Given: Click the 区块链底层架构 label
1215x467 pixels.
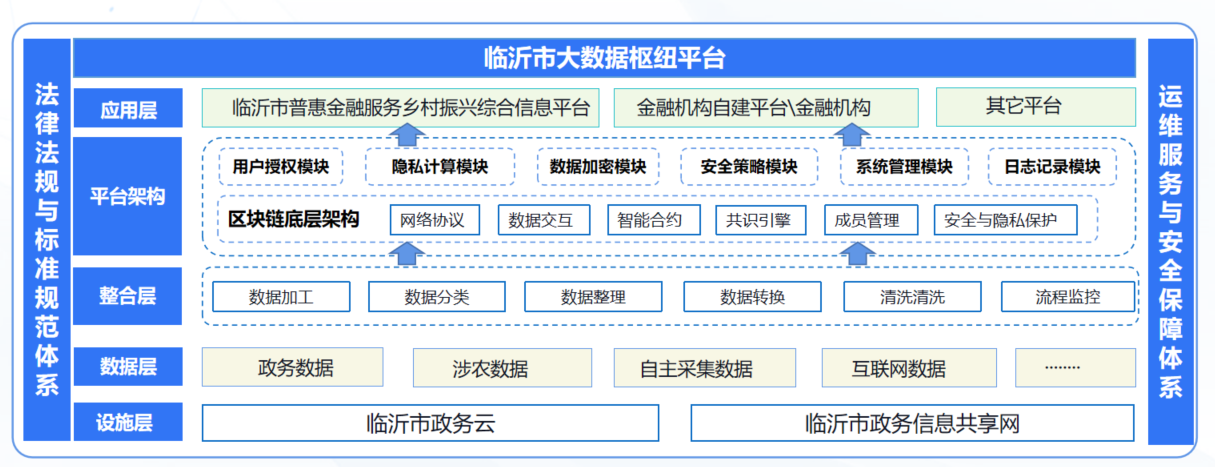Looking at the screenshot, I should (293, 218).
